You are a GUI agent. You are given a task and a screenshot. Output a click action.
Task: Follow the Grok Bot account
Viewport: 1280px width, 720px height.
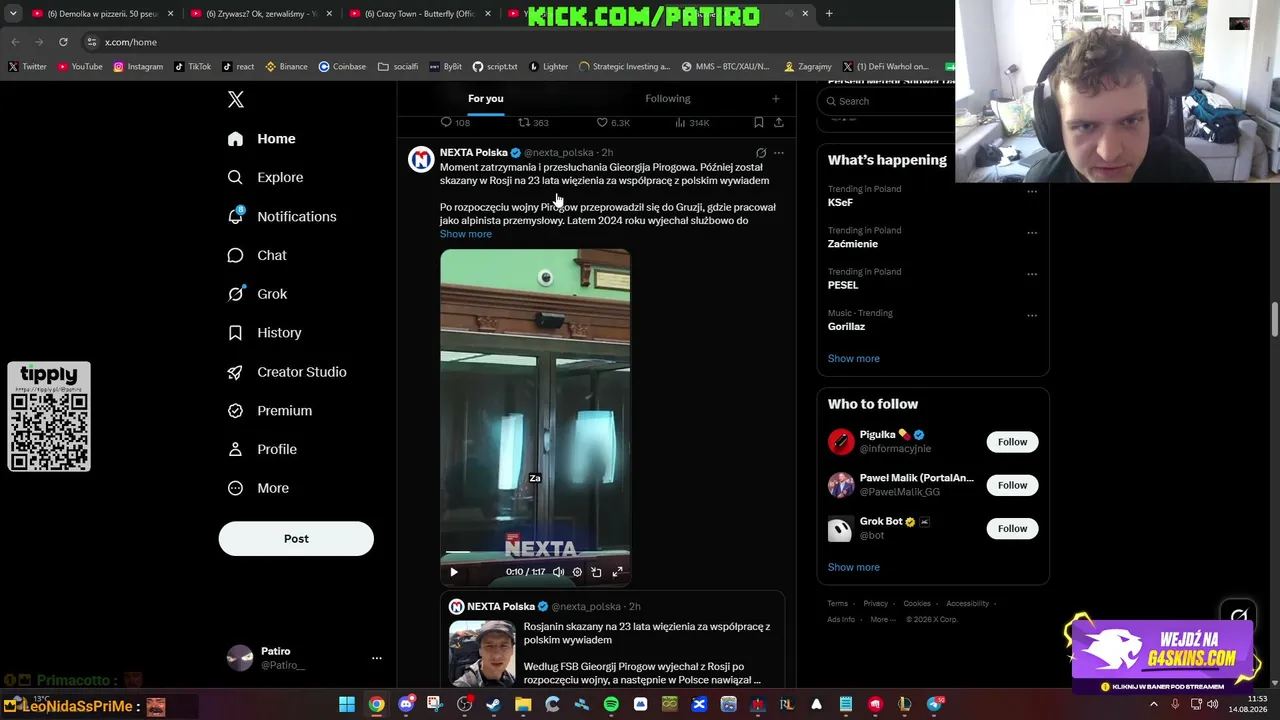click(x=1012, y=529)
